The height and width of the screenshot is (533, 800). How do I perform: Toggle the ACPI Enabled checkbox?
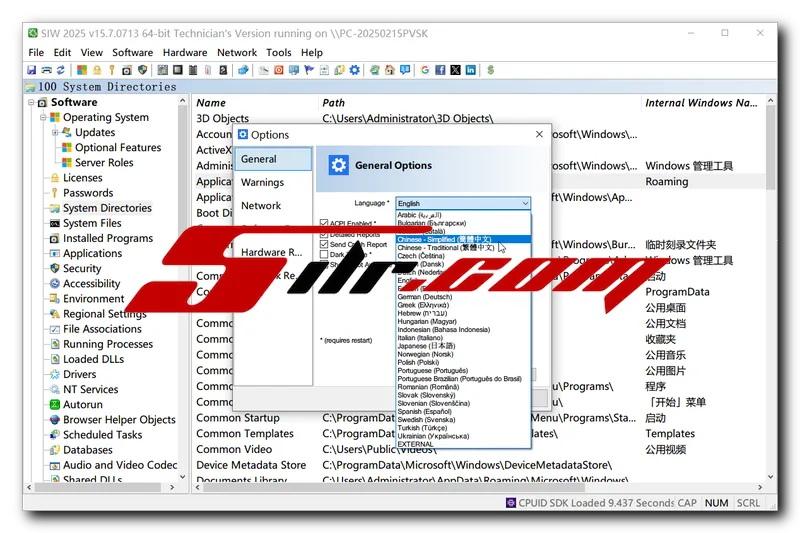[323, 223]
